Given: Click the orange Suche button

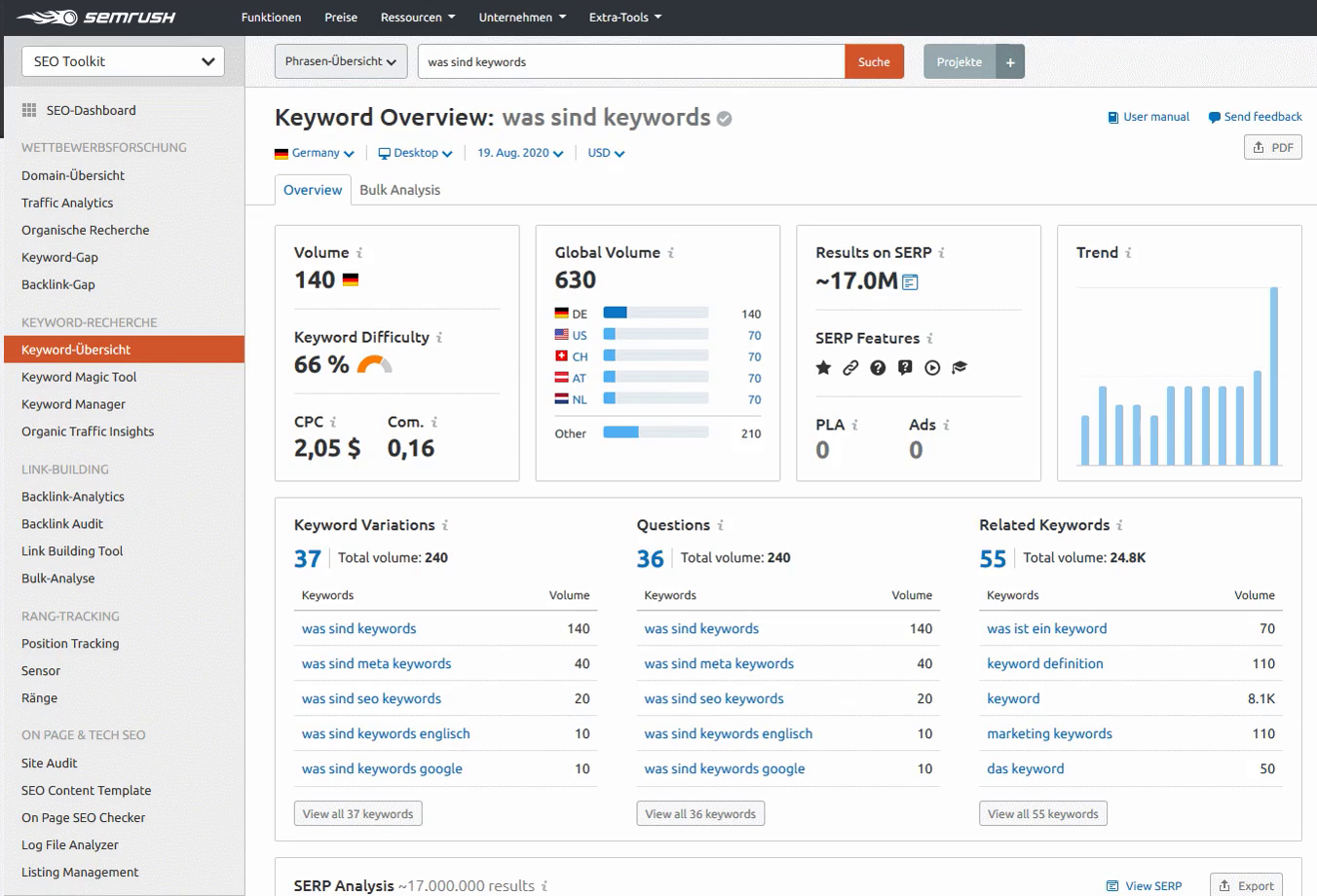Looking at the screenshot, I should [x=874, y=61].
